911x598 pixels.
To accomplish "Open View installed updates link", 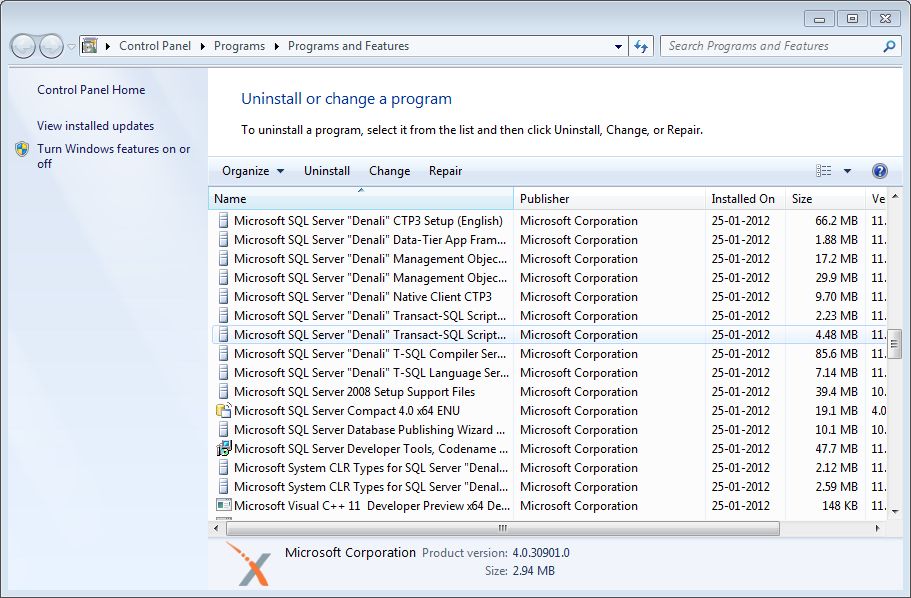I will 95,126.
